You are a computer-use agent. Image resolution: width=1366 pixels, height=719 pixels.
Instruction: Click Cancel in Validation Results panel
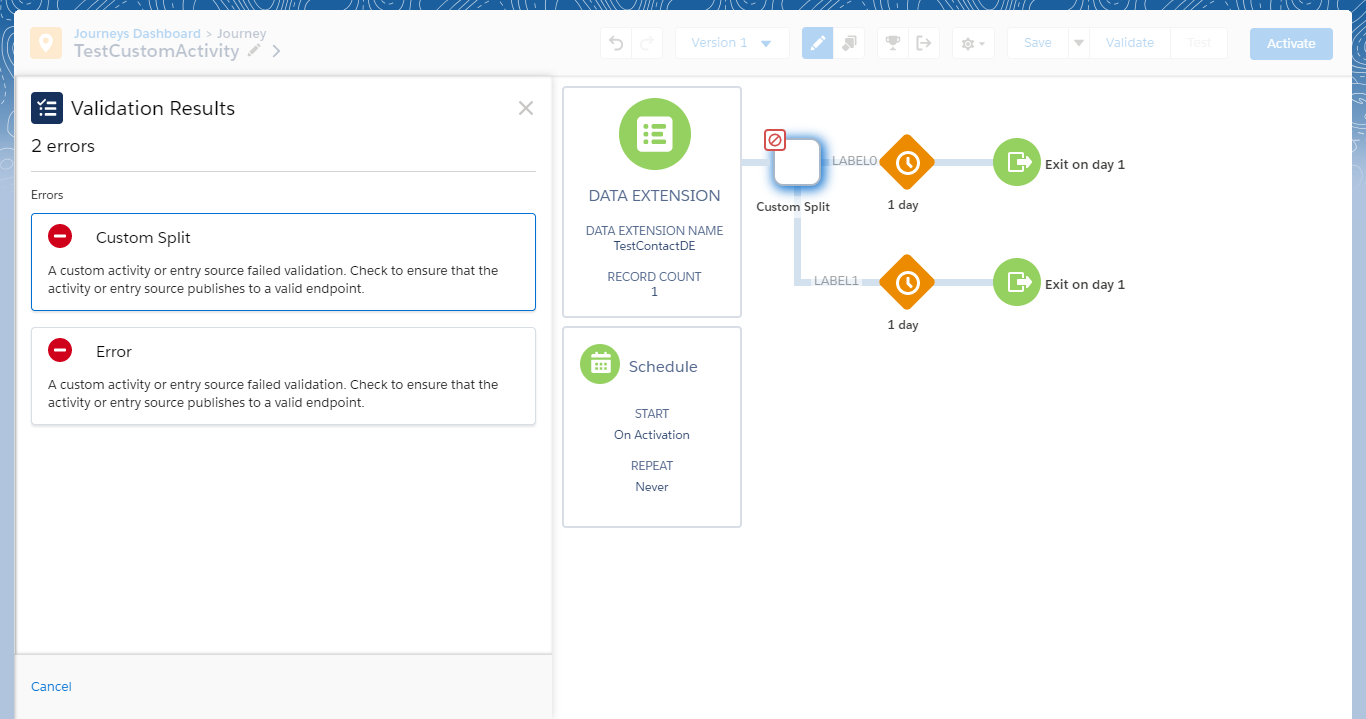pos(51,686)
